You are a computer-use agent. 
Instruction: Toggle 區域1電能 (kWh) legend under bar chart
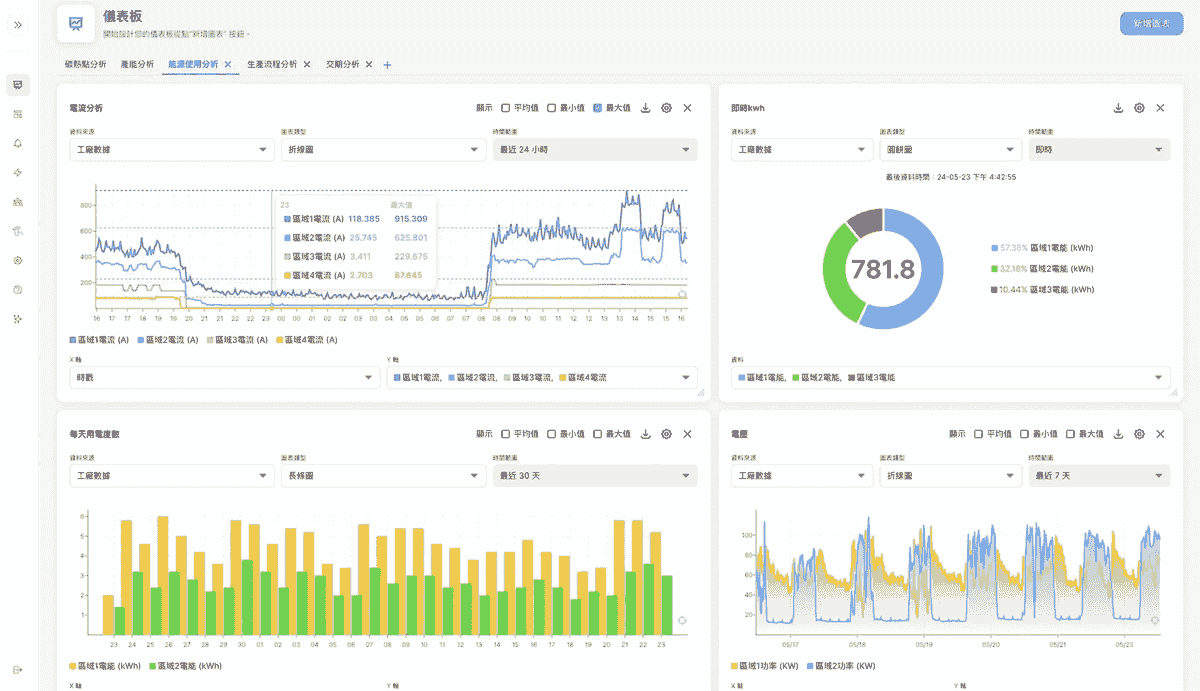pyautogui.click(x=105, y=665)
